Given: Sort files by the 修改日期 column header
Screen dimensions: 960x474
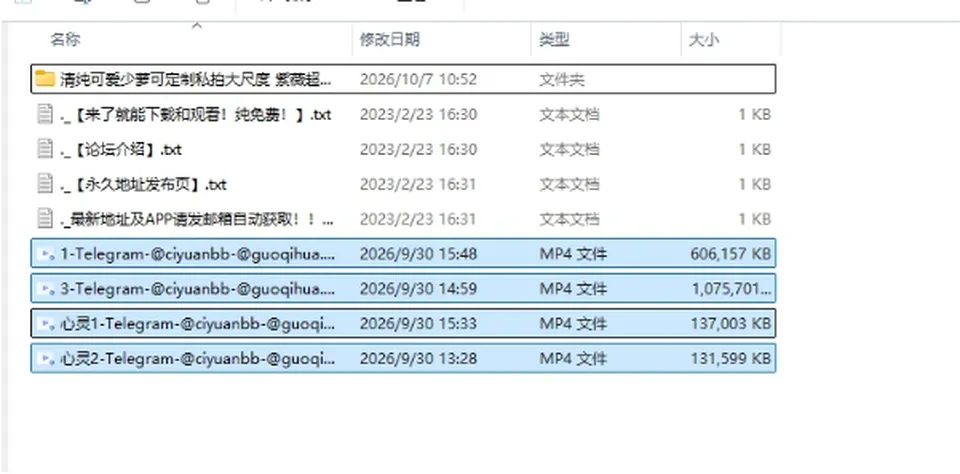Looking at the screenshot, I should pos(389,40).
